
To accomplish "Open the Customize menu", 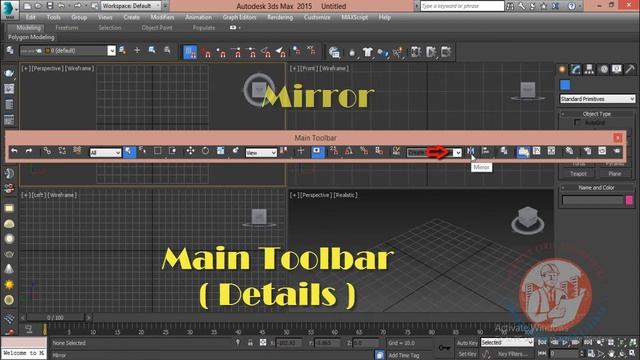I will [x=317, y=17].
